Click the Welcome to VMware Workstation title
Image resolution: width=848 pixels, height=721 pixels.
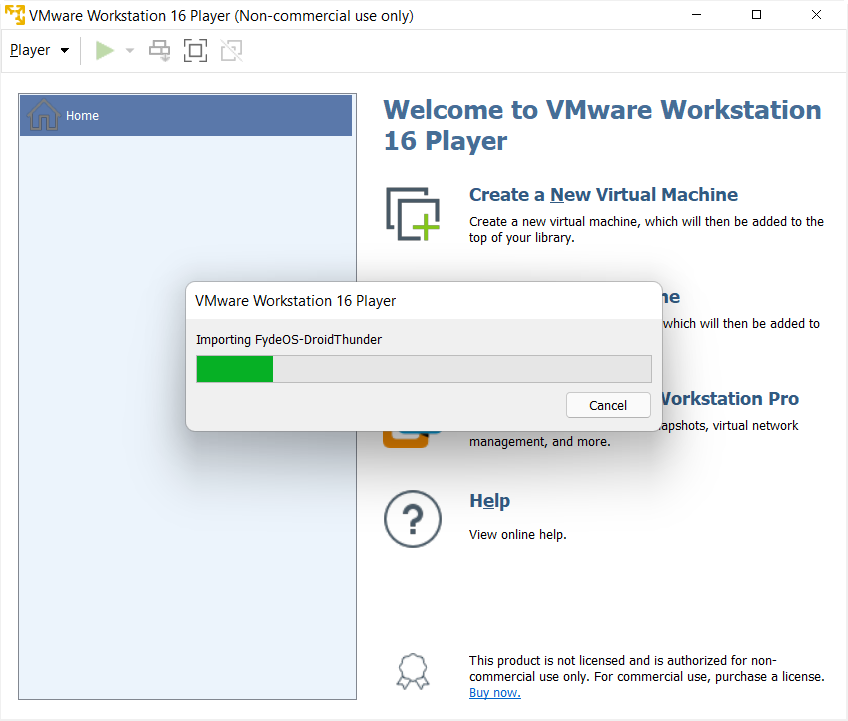pyautogui.click(x=602, y=125)
